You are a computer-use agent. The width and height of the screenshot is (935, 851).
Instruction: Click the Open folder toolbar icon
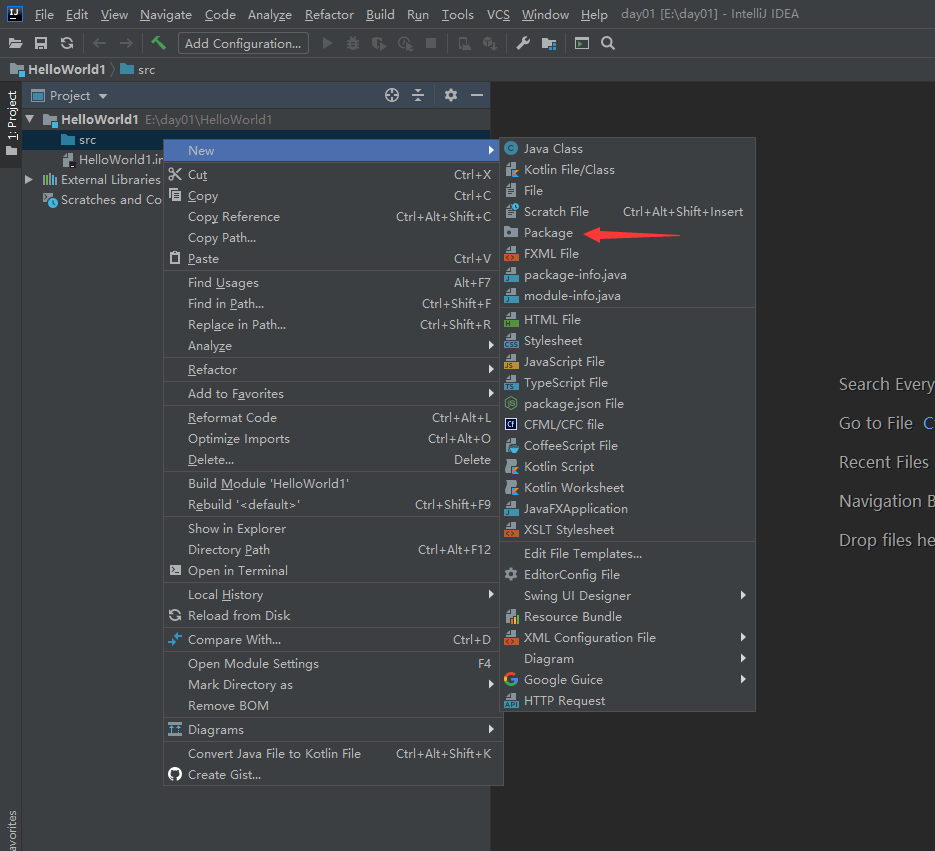point(16,44)
